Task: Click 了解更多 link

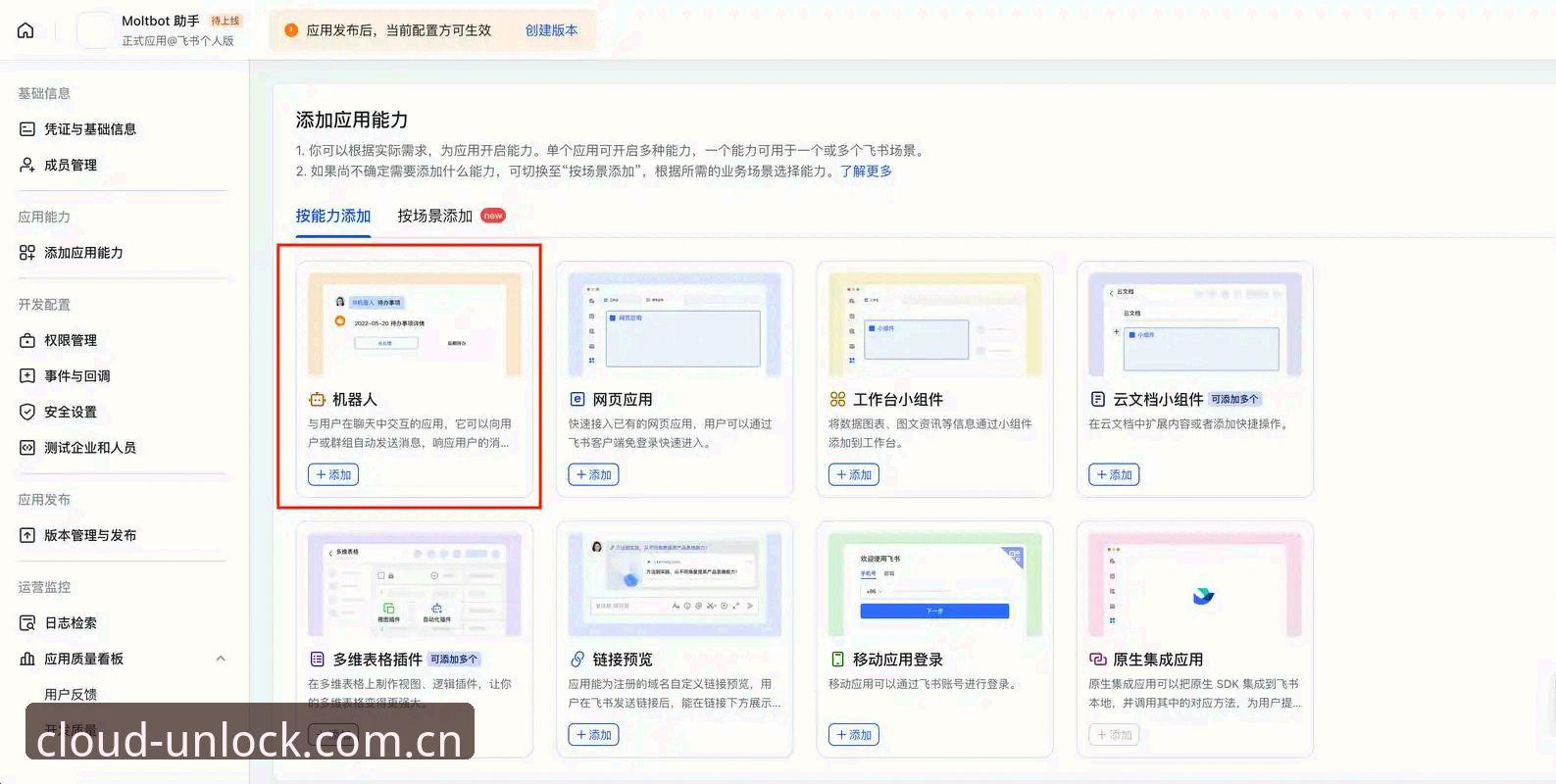Action: click(x=866, y=171)
